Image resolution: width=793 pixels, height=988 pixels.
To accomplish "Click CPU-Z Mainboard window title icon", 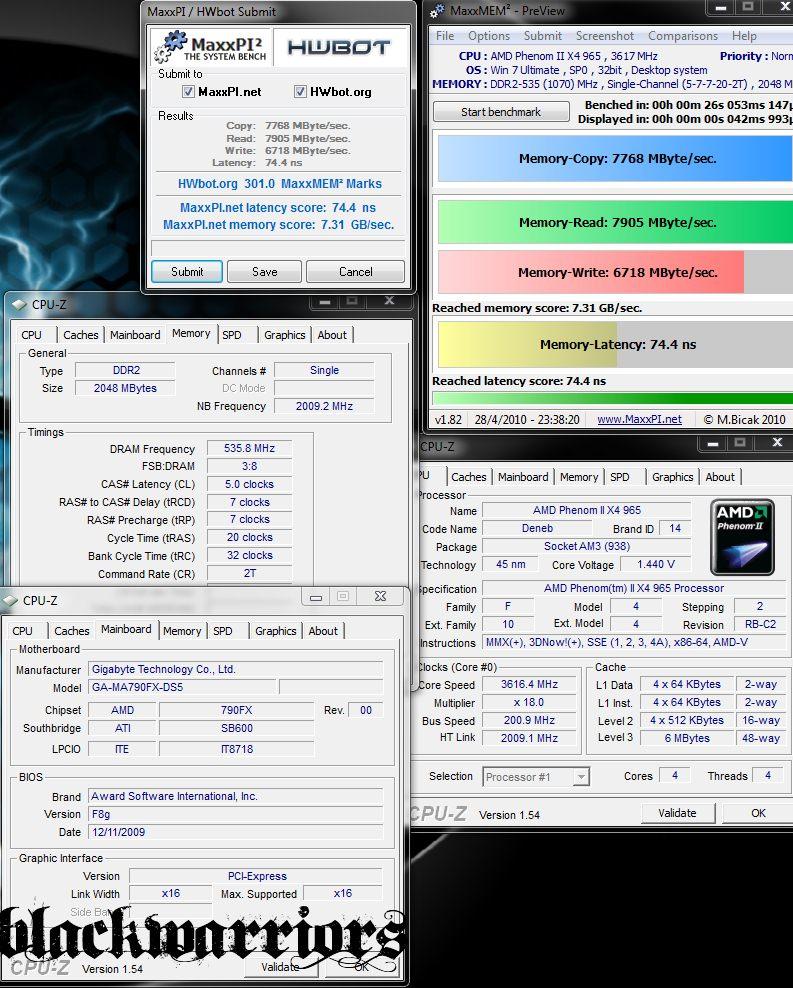I will click(x=10, y=600).
